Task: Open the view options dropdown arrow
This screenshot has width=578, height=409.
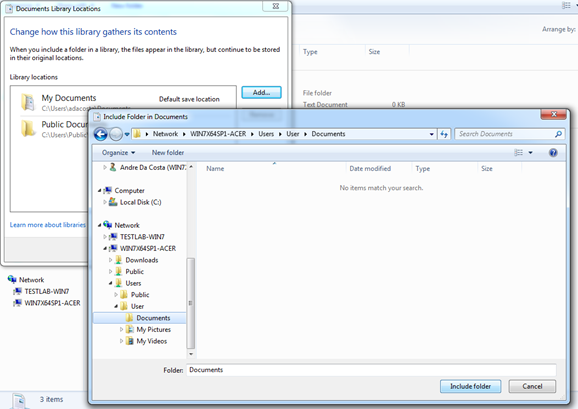Action: 530,153
